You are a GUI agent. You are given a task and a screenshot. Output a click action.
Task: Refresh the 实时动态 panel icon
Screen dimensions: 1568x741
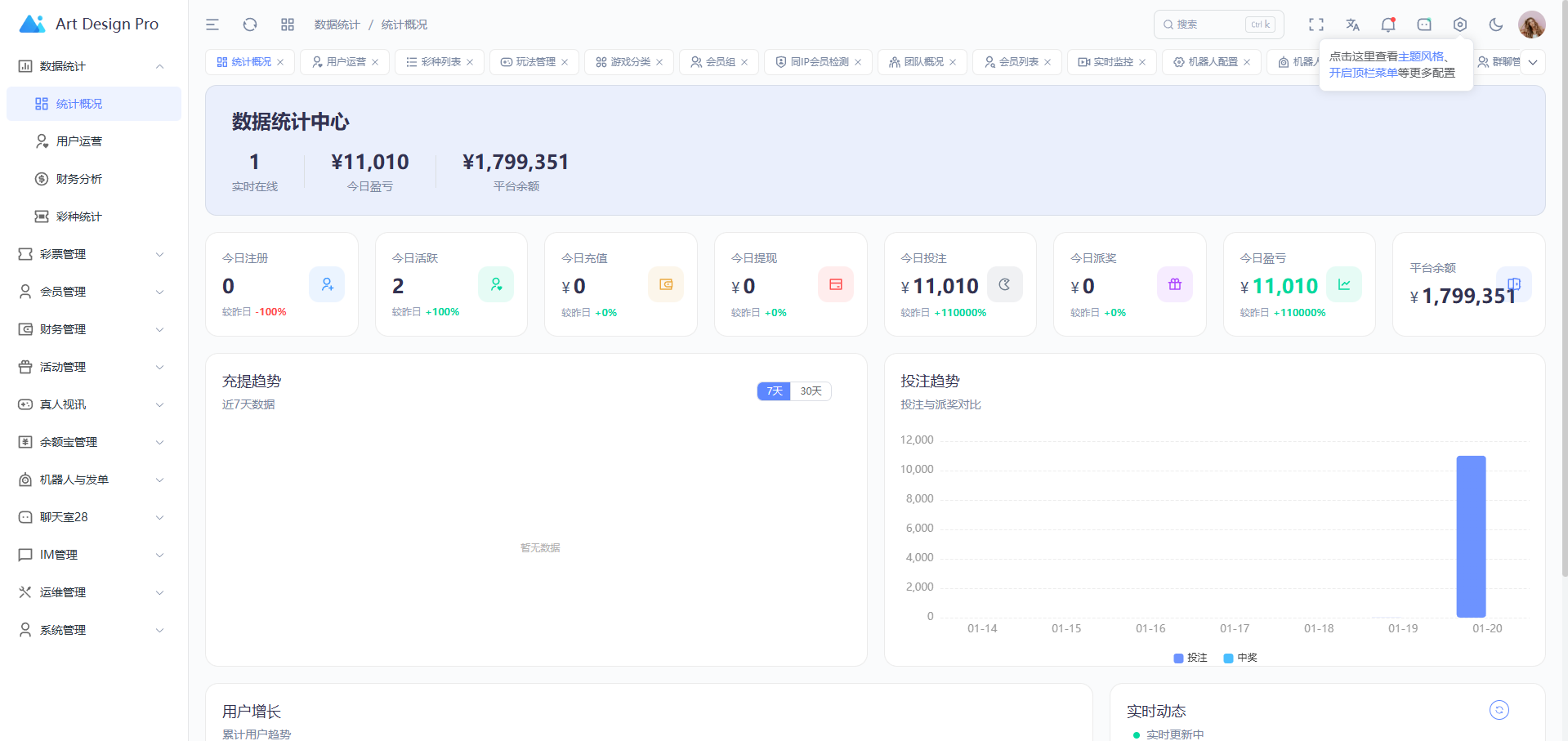1499,710
